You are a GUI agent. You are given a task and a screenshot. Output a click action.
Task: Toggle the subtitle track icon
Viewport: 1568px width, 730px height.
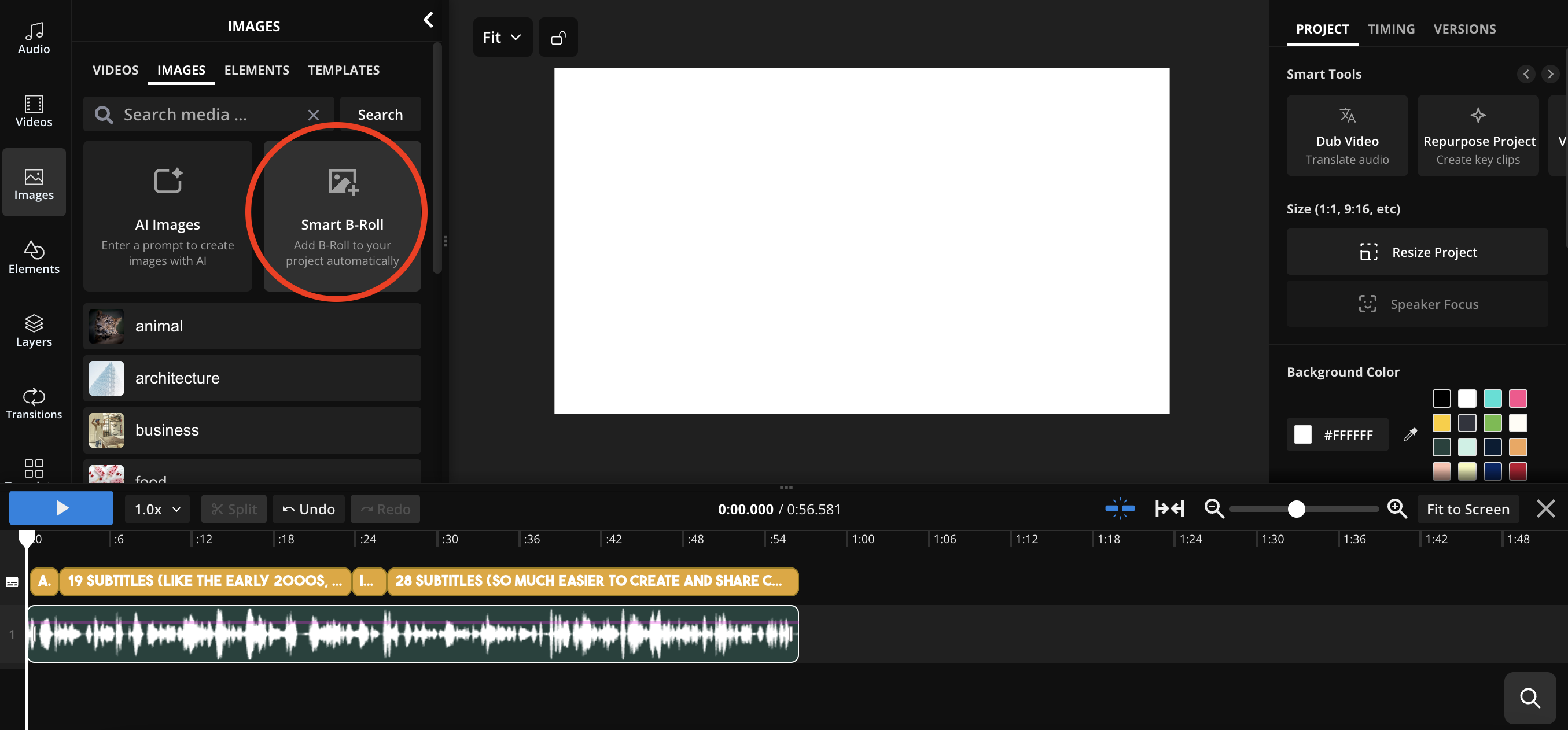coord(12,582)
